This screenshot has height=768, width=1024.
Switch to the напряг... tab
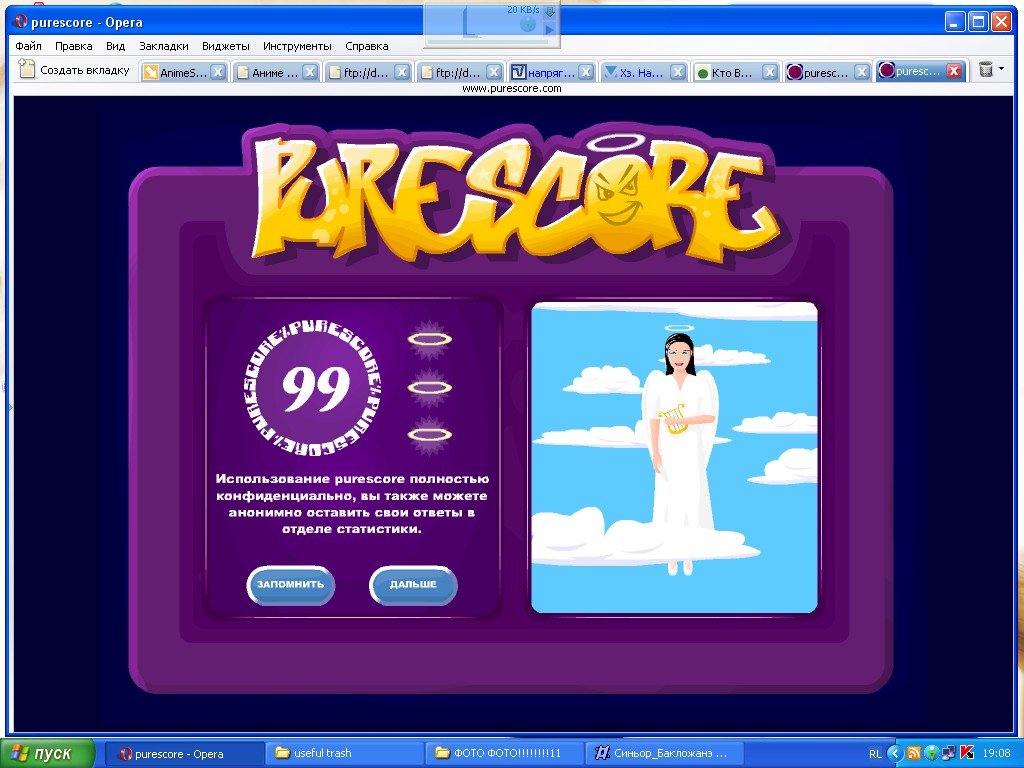pos(545,72)
